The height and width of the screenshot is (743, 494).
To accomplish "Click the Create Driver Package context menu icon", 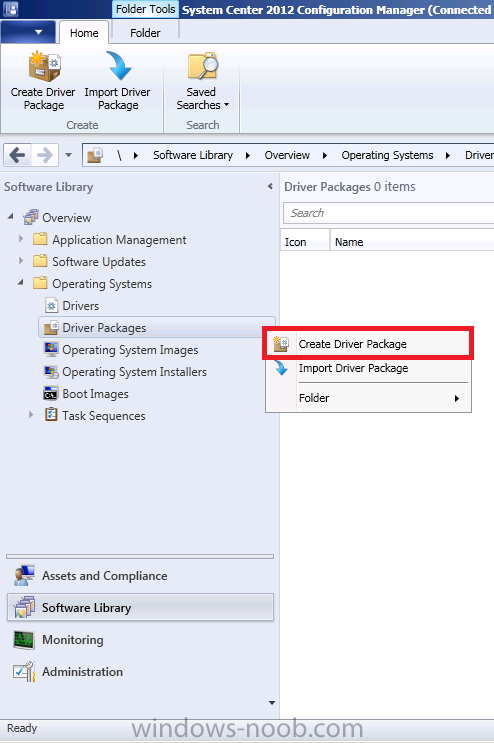I will click(x=281, y=344).
